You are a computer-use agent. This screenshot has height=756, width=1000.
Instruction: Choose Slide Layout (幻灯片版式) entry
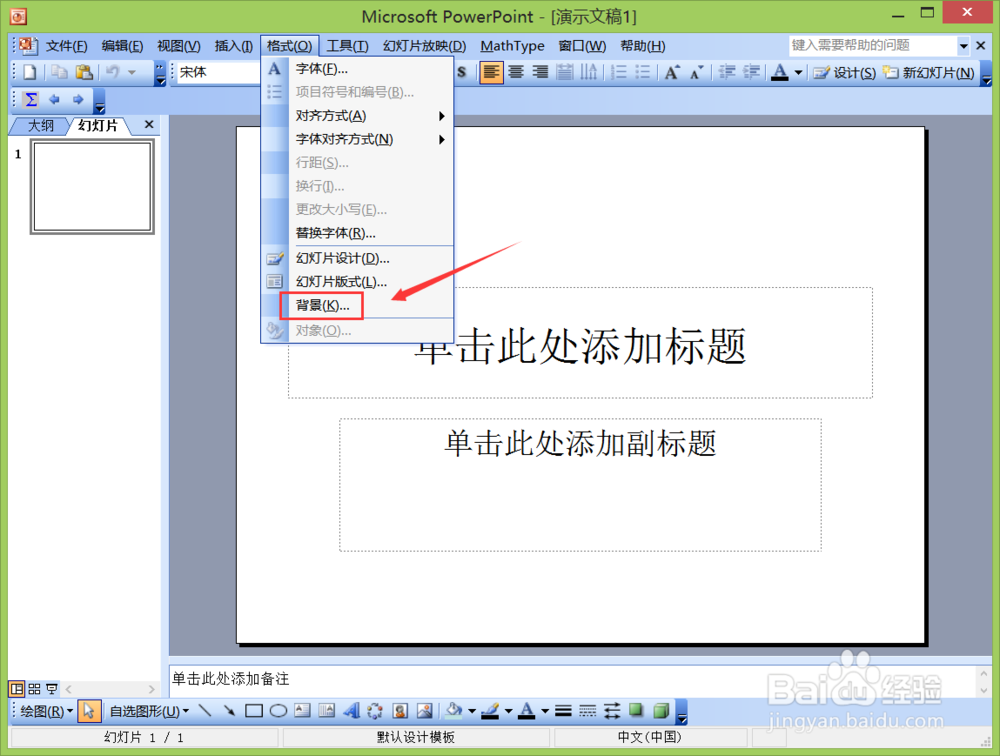click(x=357, y=281)
